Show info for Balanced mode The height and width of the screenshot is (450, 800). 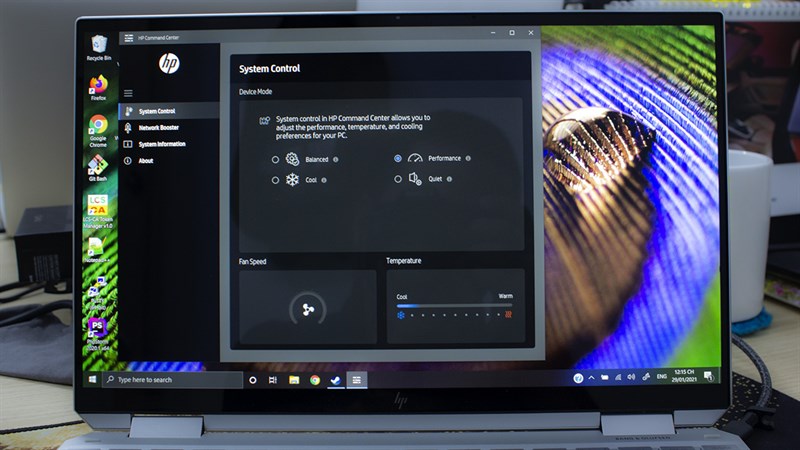[x=336, y=160]
